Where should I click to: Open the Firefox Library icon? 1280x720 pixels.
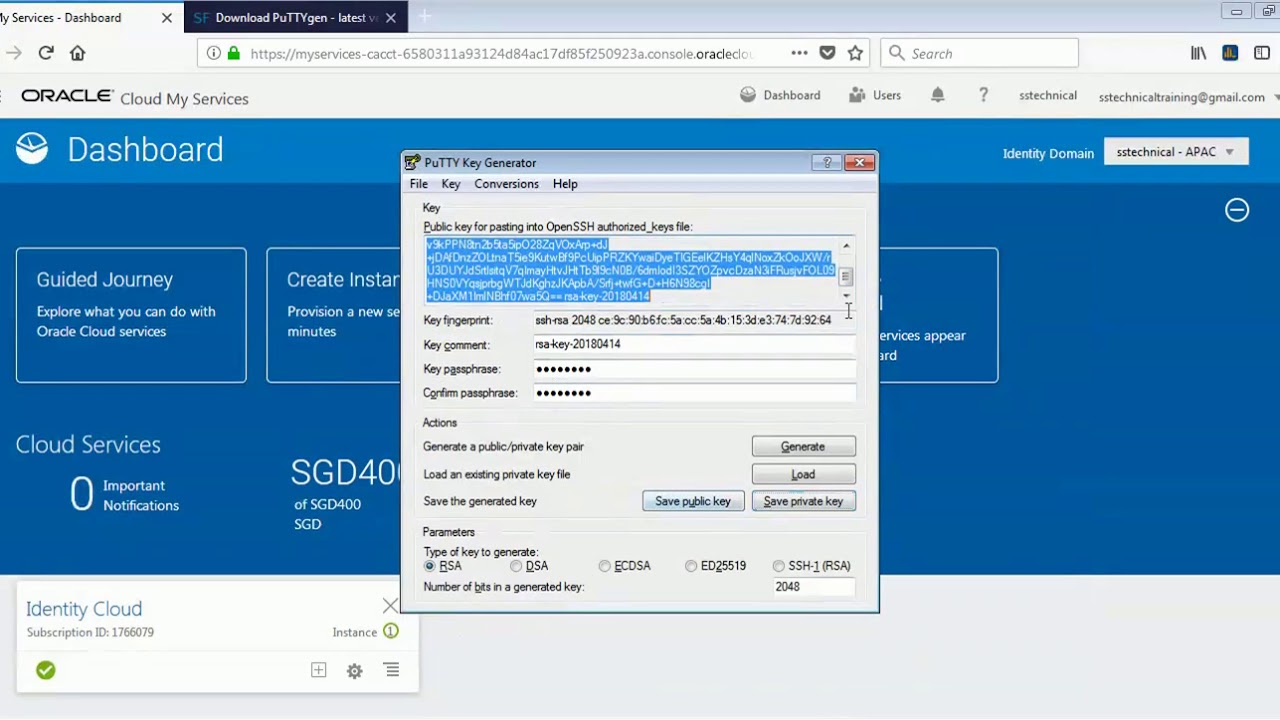[1198, 53]
